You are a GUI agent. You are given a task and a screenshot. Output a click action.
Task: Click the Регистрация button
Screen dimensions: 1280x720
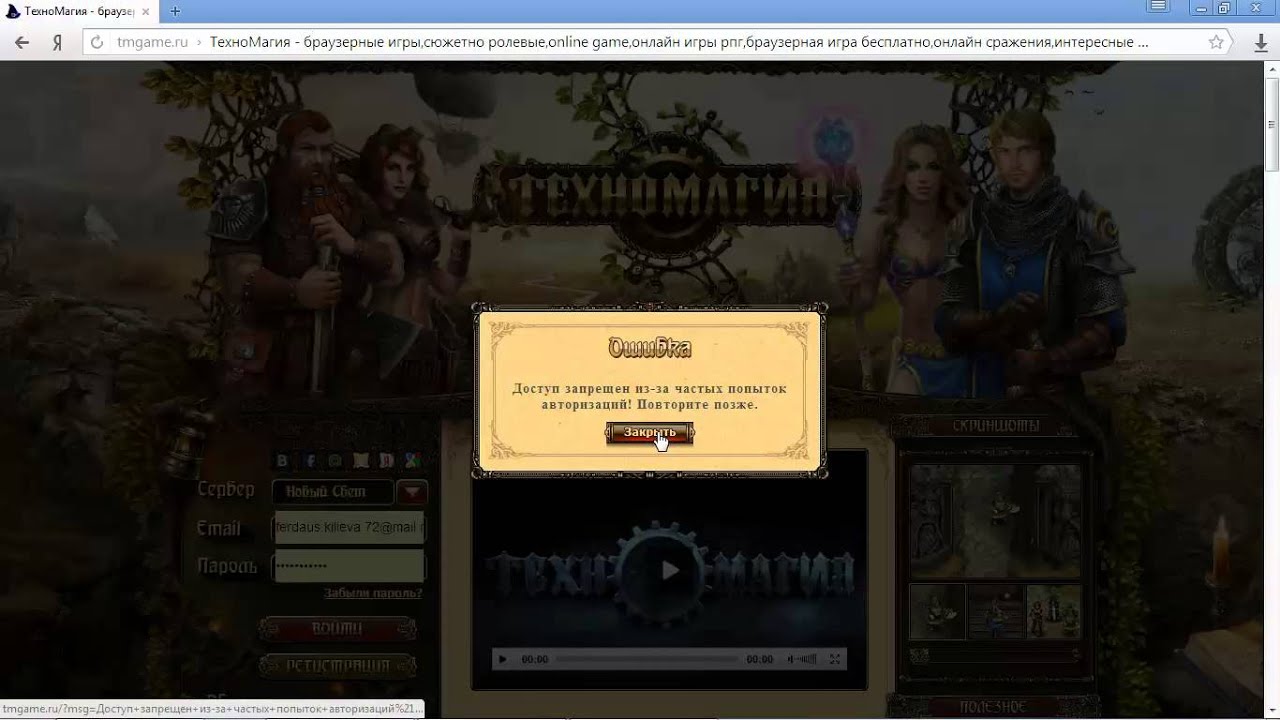[337, 665]
